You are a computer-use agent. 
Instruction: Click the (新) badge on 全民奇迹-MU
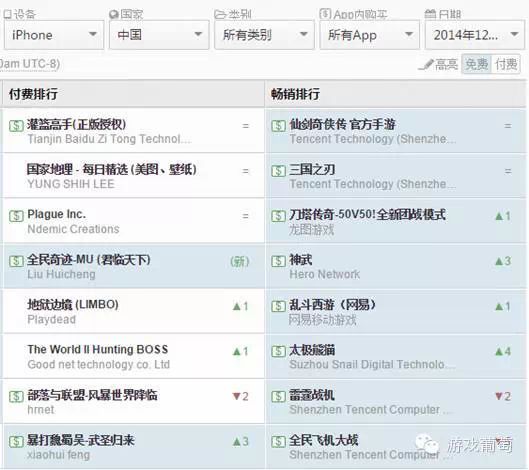coord(240,261)
